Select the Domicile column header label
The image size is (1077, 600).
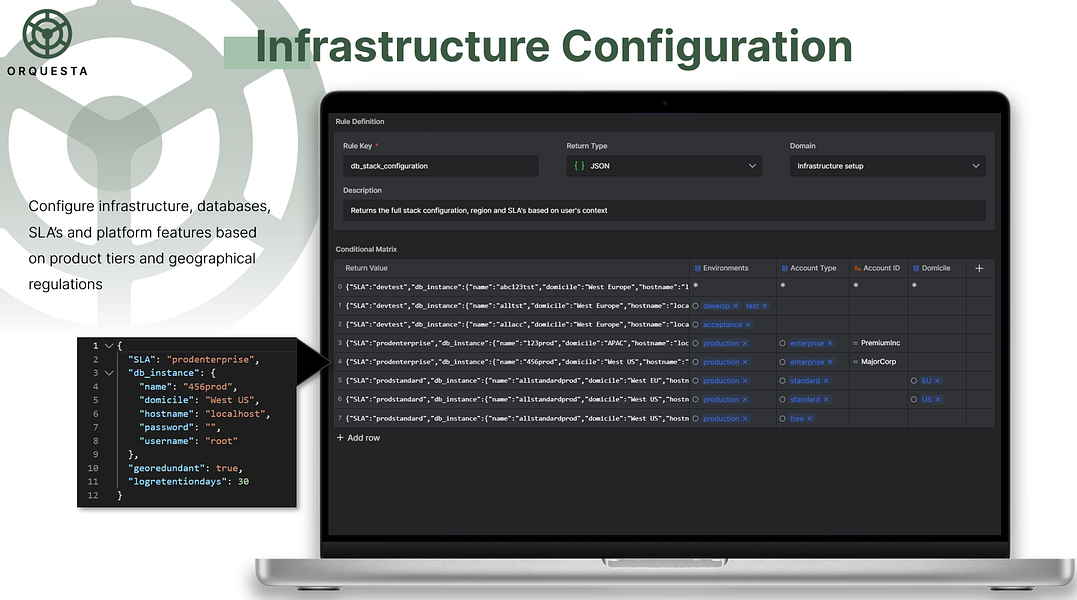[x=936, y=268]
